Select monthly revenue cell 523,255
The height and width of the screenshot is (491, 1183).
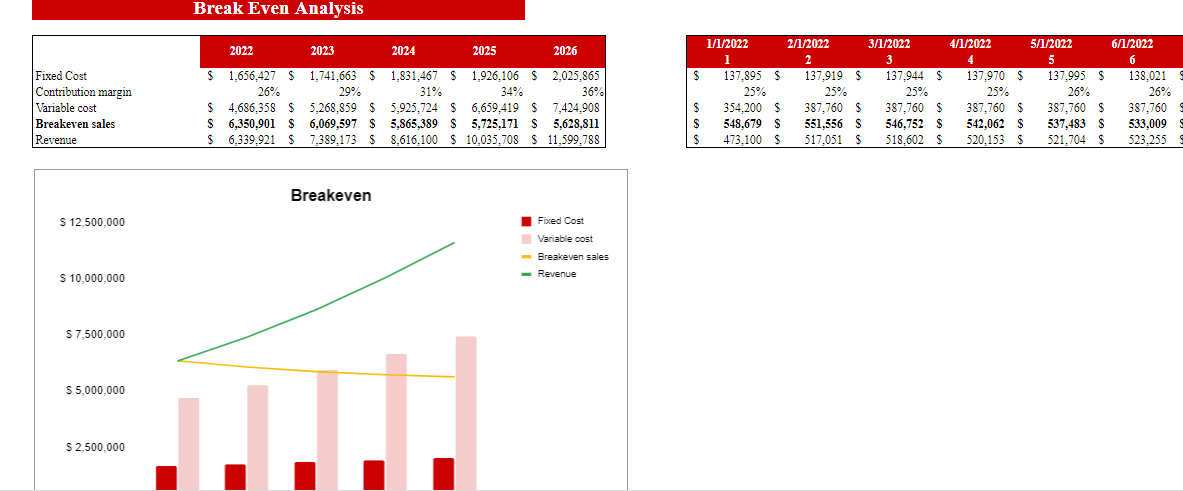(1132, 140)
